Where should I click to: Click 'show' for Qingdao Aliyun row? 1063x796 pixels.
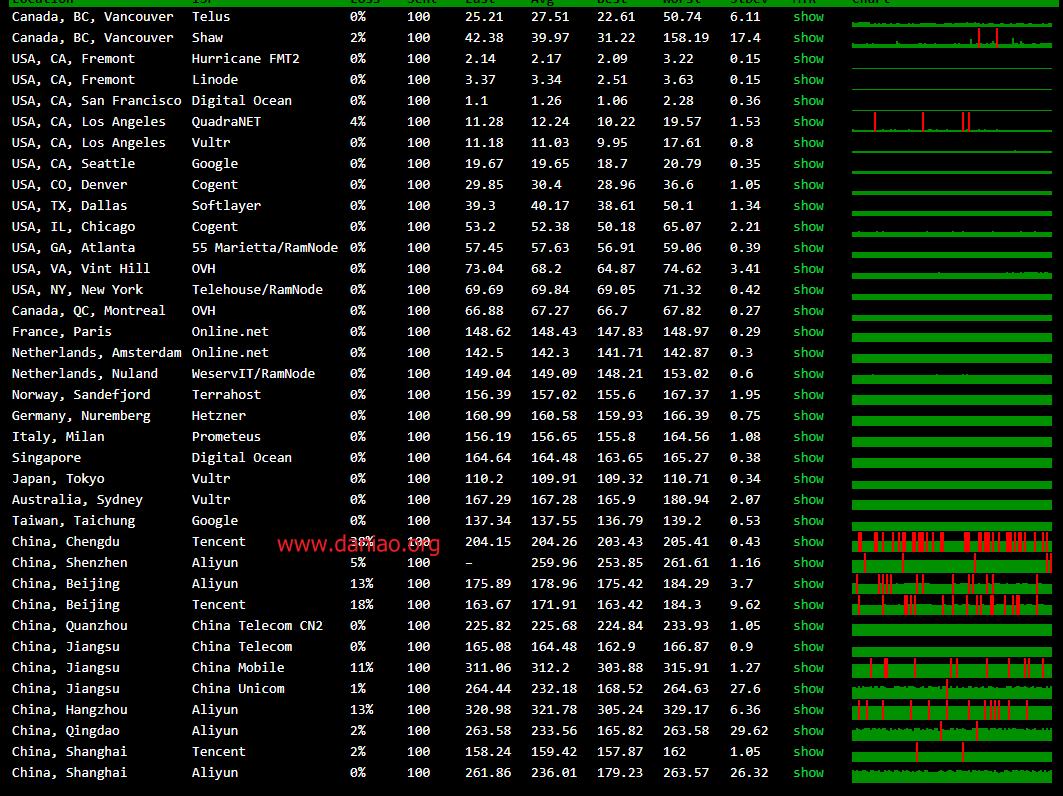click(x=808, y=732)
